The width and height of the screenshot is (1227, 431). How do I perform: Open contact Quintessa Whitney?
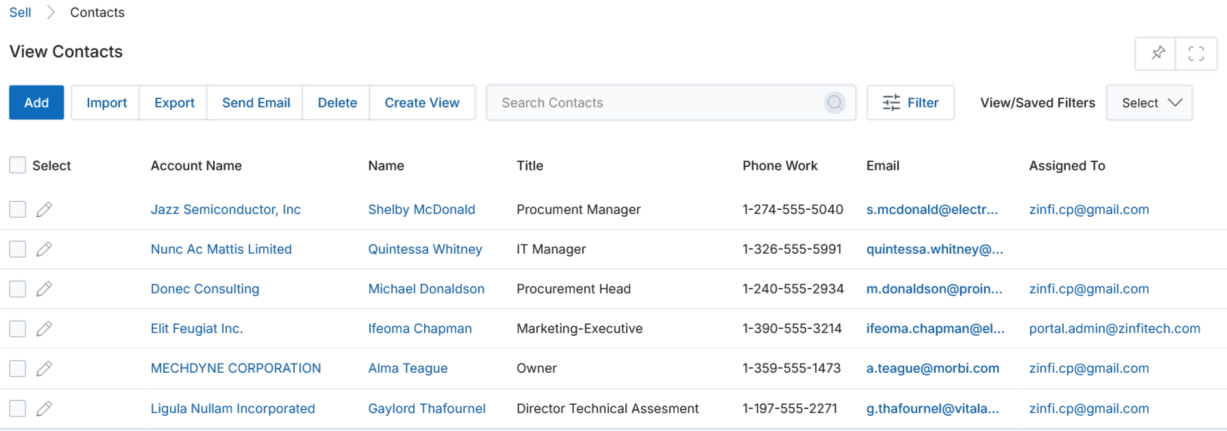click(x=425, y=249)
